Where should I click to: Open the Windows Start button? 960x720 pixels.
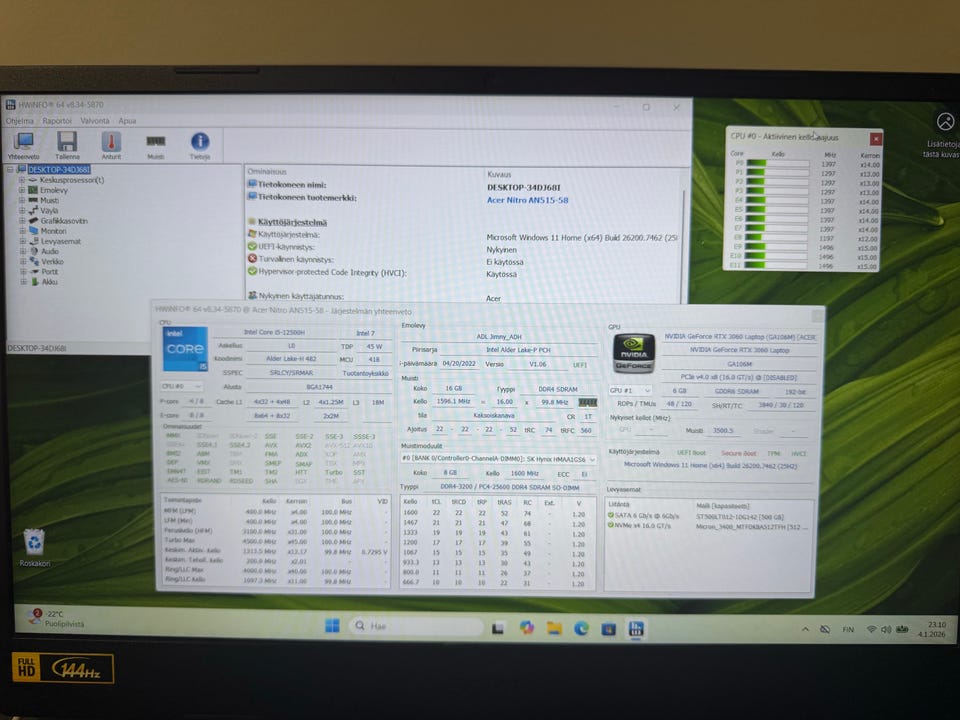[x=332, y=626]
